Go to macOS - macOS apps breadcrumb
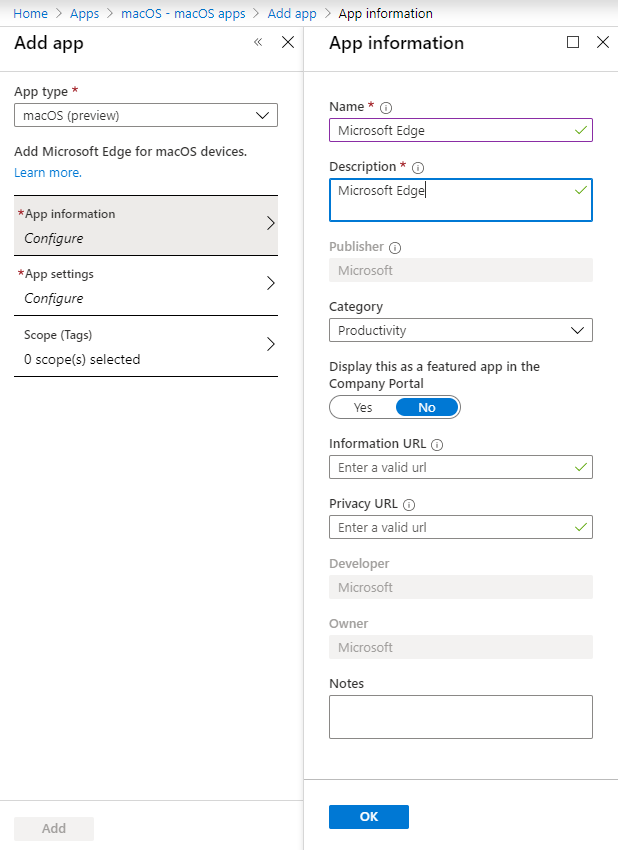The height and width of the screenshot is (850, 618). click(x=183, y=14)
